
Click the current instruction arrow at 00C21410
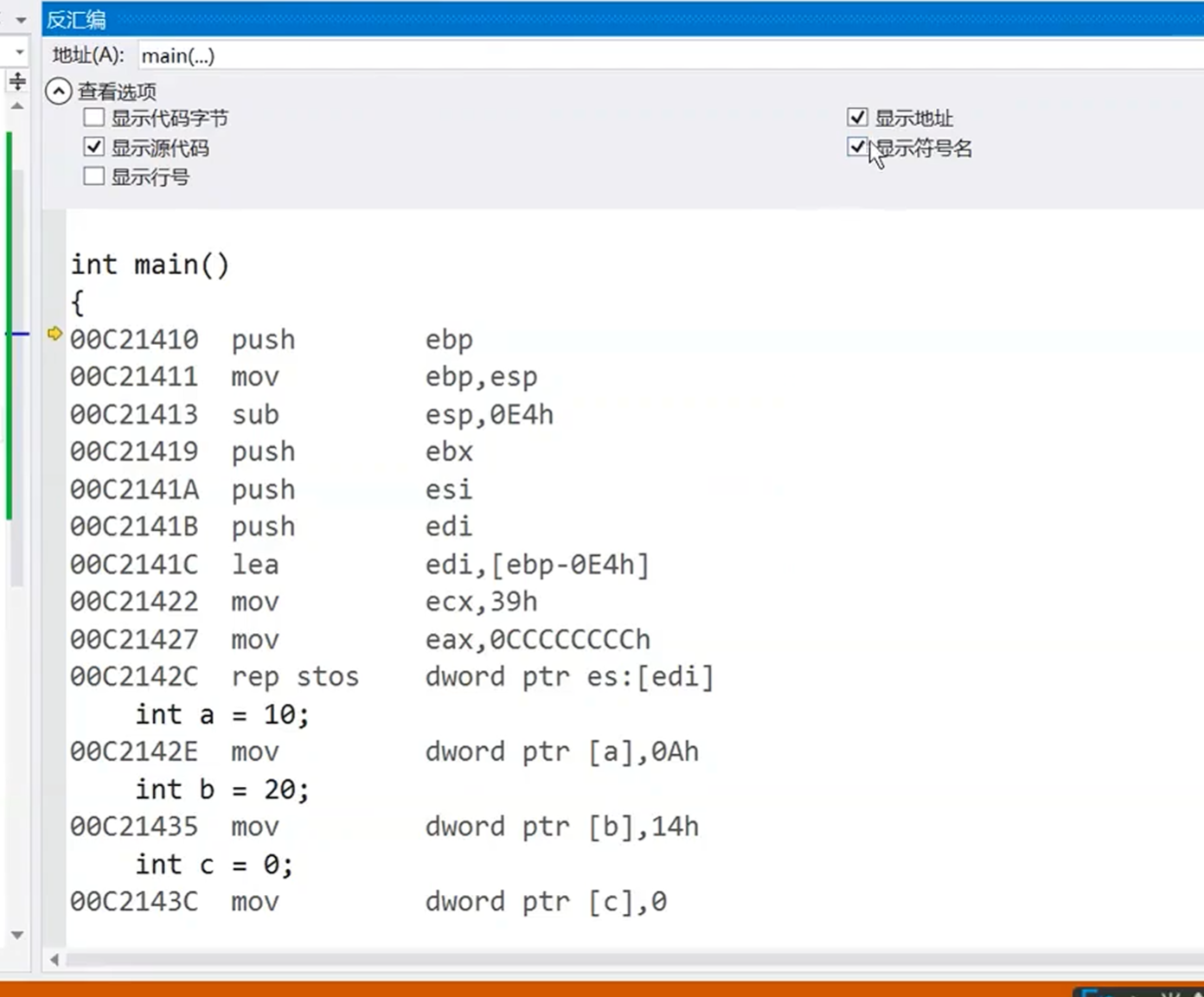pyautogui.click(x=54, y=334)
